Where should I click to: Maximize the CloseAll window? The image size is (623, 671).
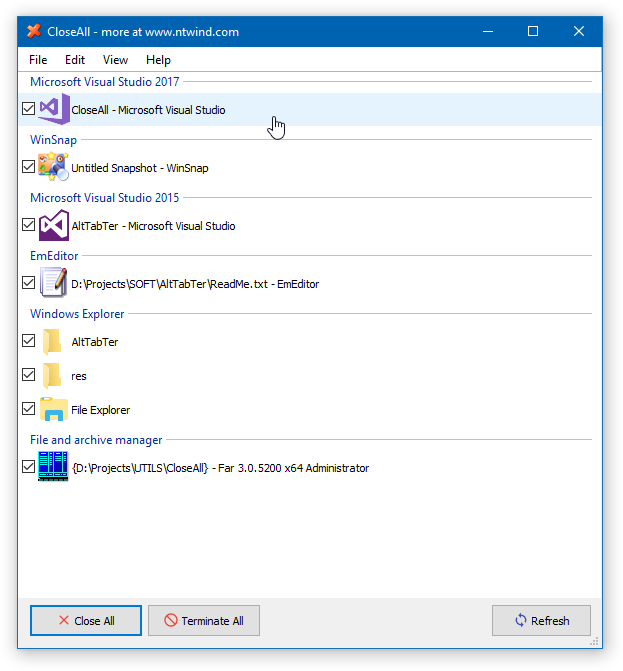click(533, 31)
